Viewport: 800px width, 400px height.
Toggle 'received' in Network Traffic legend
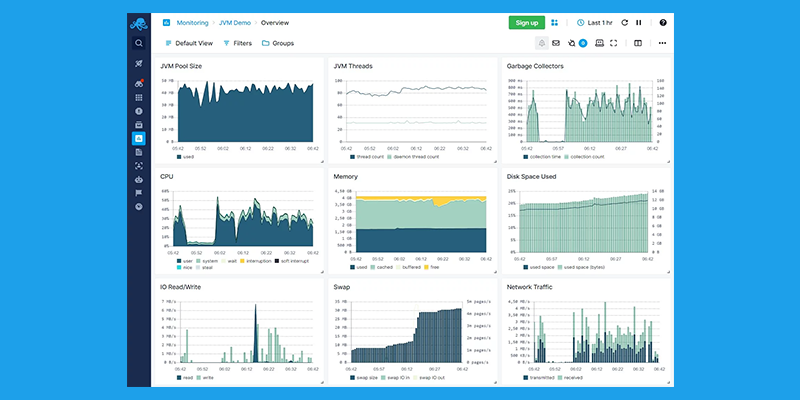coord(571,378)
